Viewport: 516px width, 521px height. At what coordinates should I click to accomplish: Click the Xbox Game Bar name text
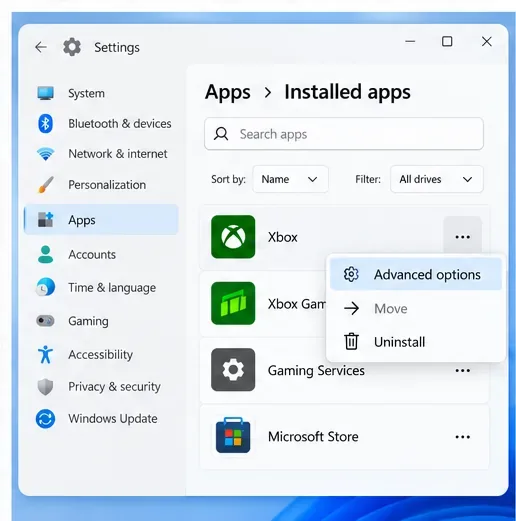(x=296, y=304)
